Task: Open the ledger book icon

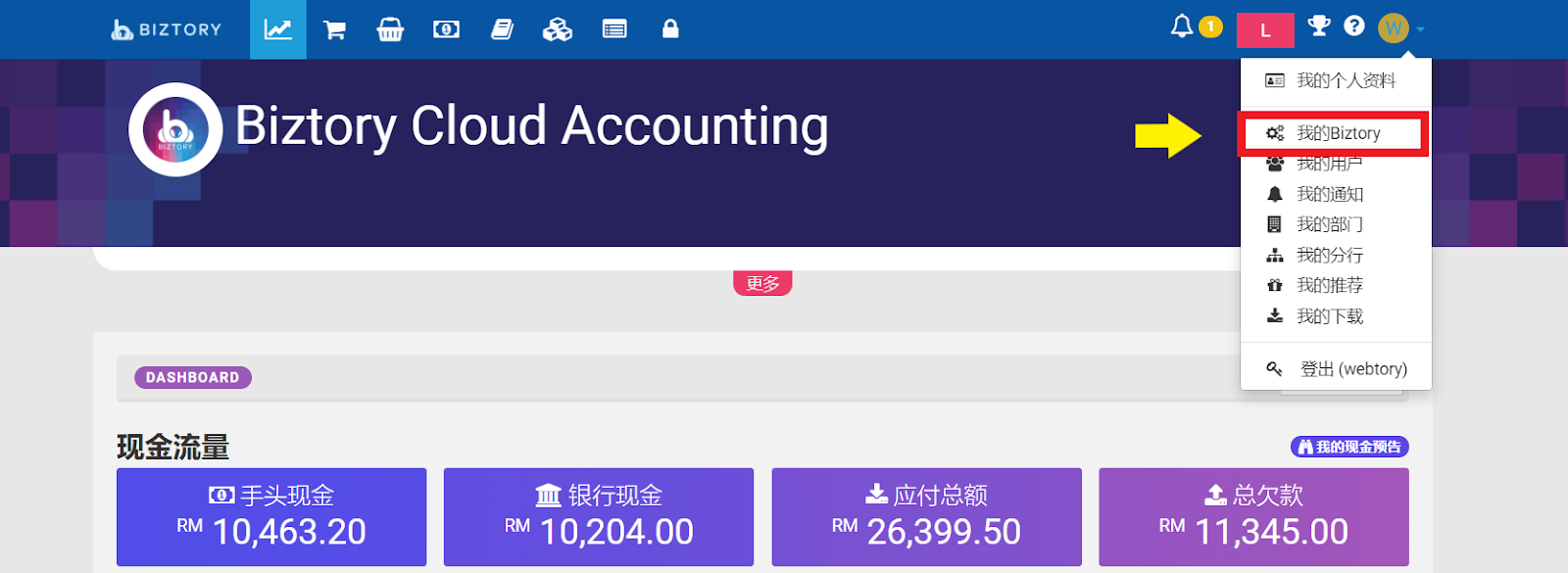Action: pyautogui.click(x=502, y=29)
